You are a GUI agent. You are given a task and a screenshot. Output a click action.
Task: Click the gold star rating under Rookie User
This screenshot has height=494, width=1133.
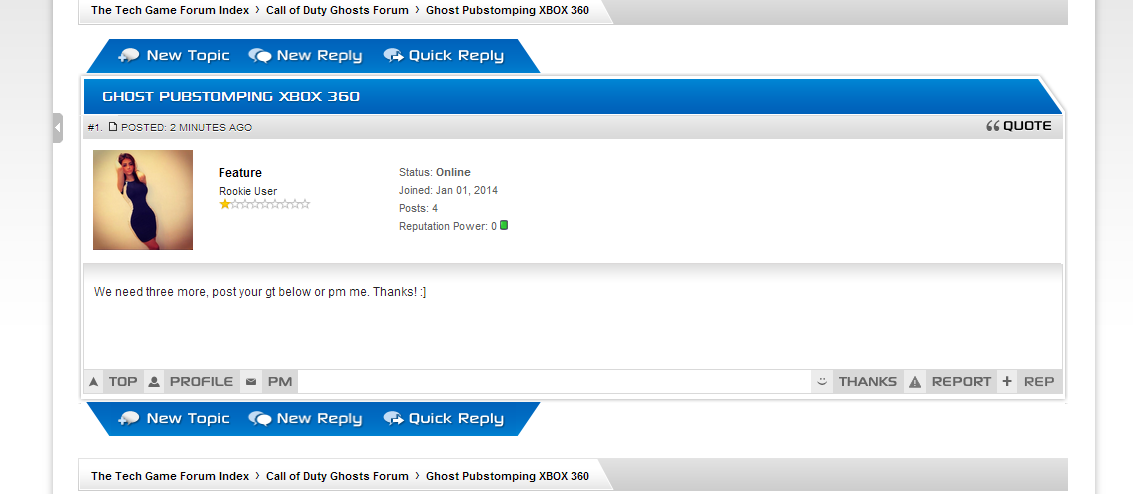pos(264,204)
